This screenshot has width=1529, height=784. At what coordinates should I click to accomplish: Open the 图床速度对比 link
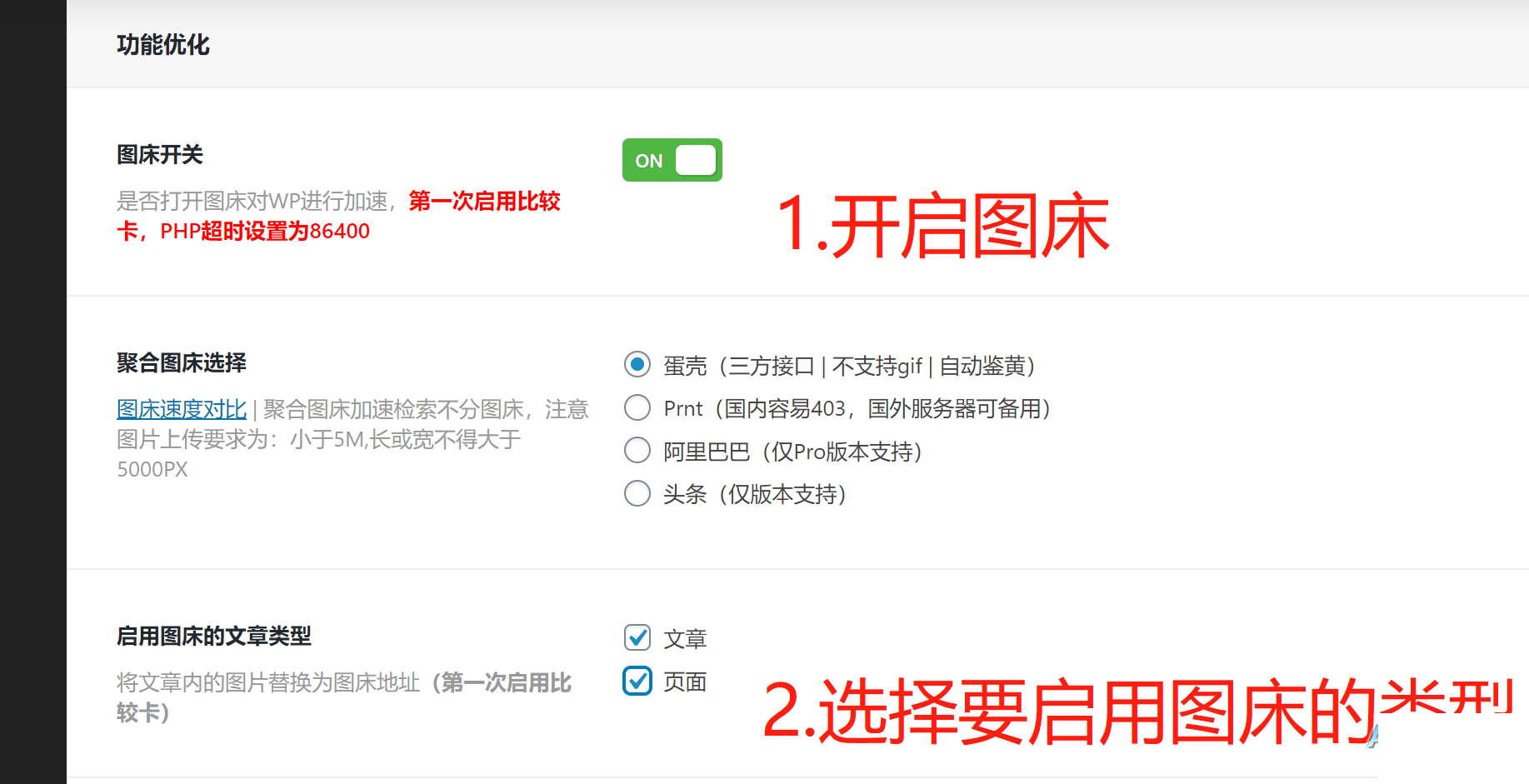coord(182,409)
